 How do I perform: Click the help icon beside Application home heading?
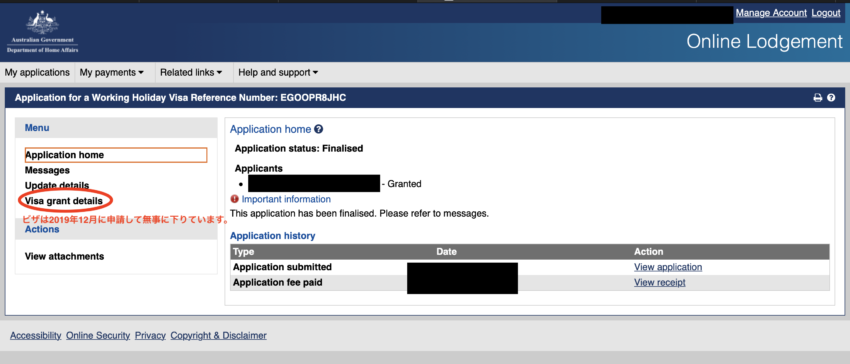[319, 129]
